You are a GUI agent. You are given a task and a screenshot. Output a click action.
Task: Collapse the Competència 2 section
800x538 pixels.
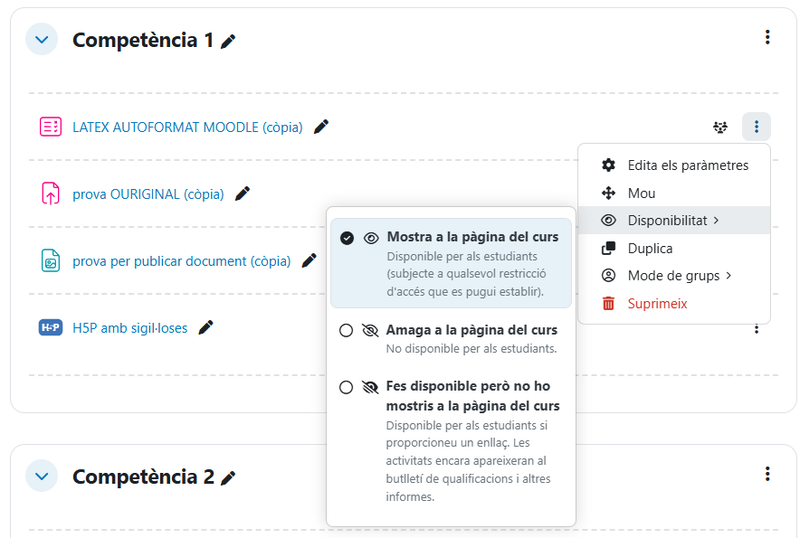point(41,477)
